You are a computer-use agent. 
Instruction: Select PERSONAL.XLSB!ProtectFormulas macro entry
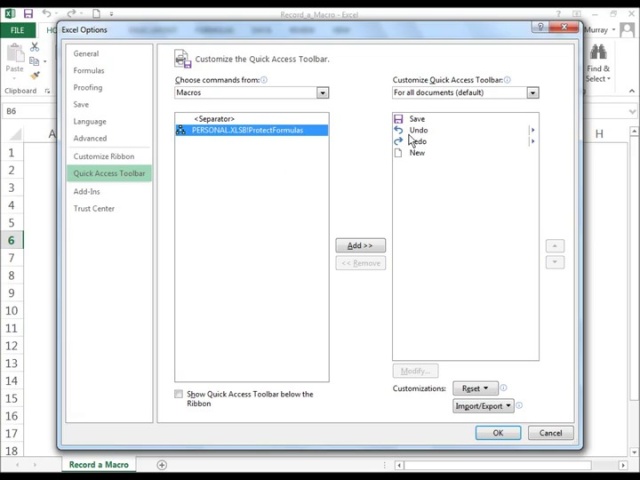251,130
